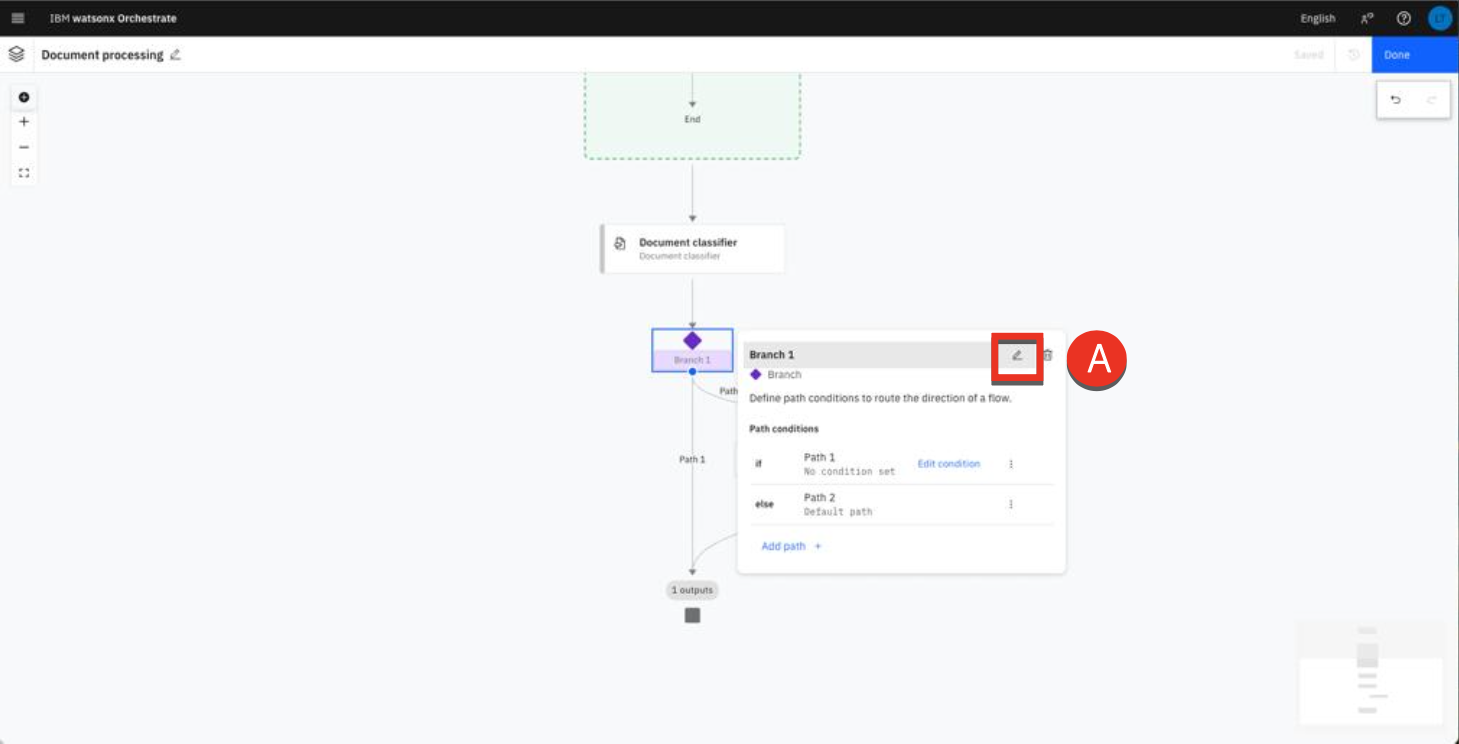Open the hamburger navigation menu
The height and width of the screenshot is (744, 1459).
(x=17, y=18)
